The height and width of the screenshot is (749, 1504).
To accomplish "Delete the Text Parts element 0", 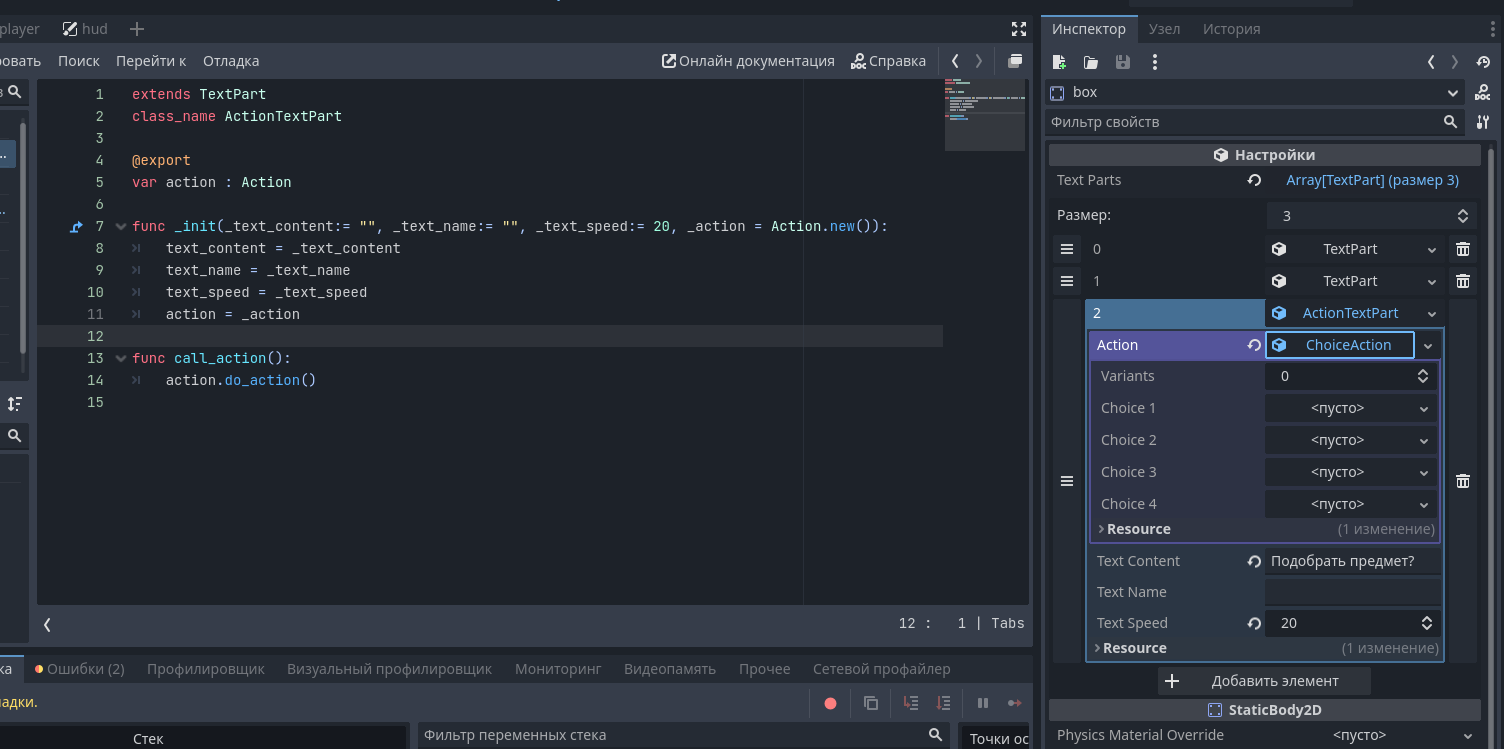I will [1463, 249].
